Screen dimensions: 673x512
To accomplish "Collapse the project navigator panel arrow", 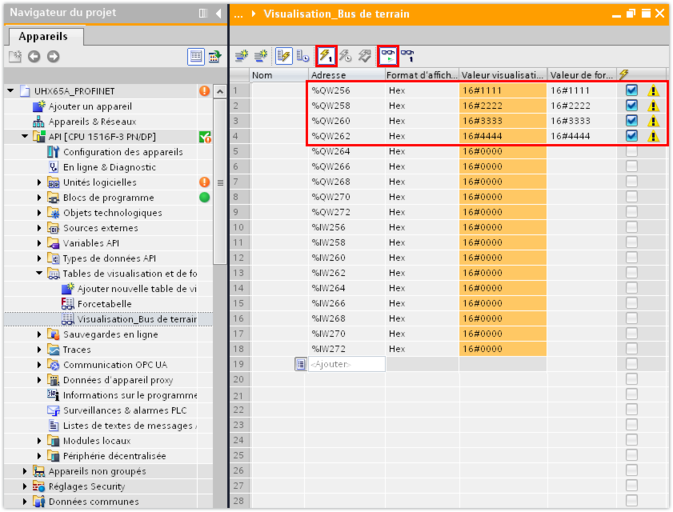I will coord(218,13).
